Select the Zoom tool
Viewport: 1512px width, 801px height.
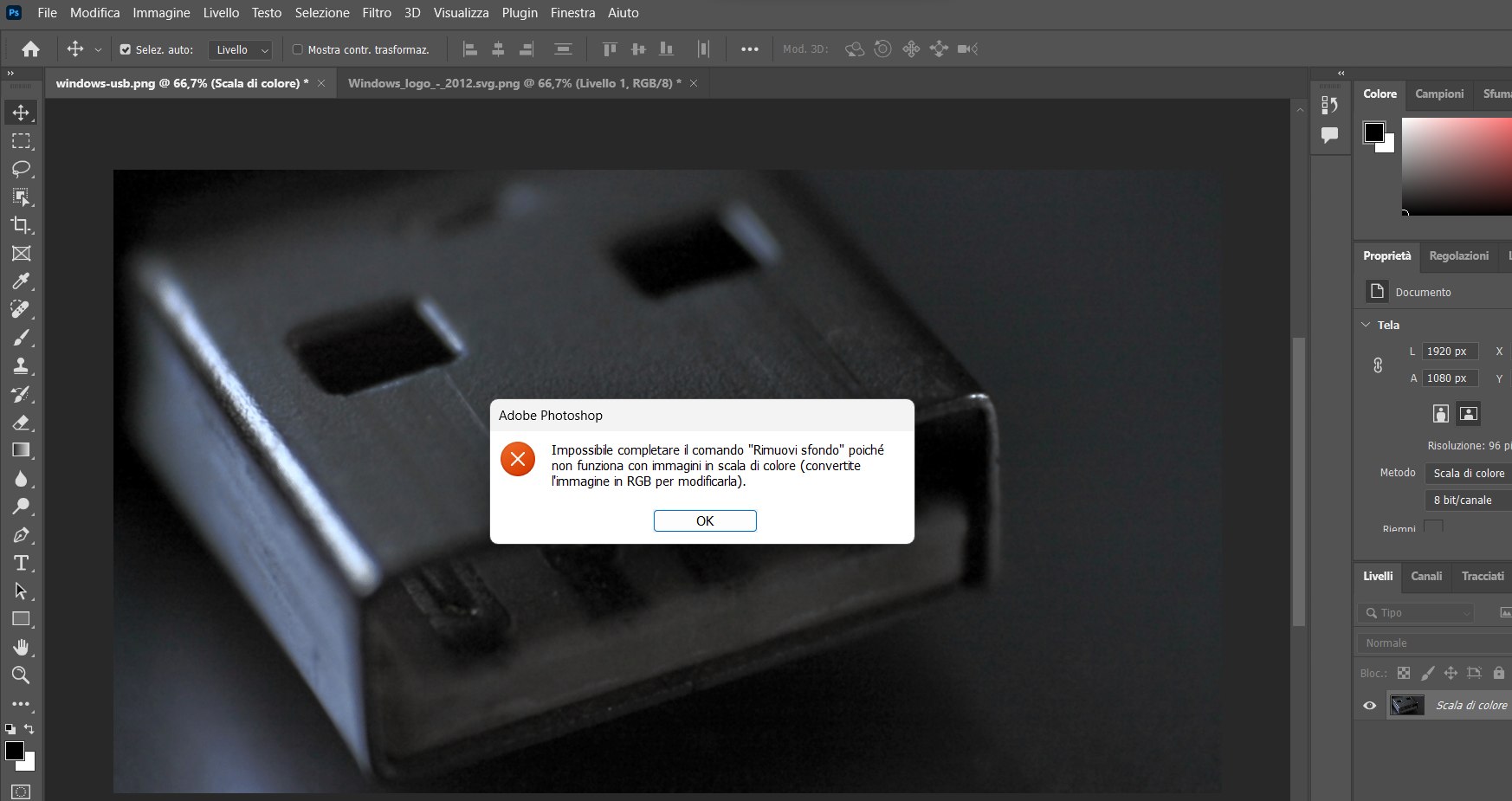coord(22,675)
